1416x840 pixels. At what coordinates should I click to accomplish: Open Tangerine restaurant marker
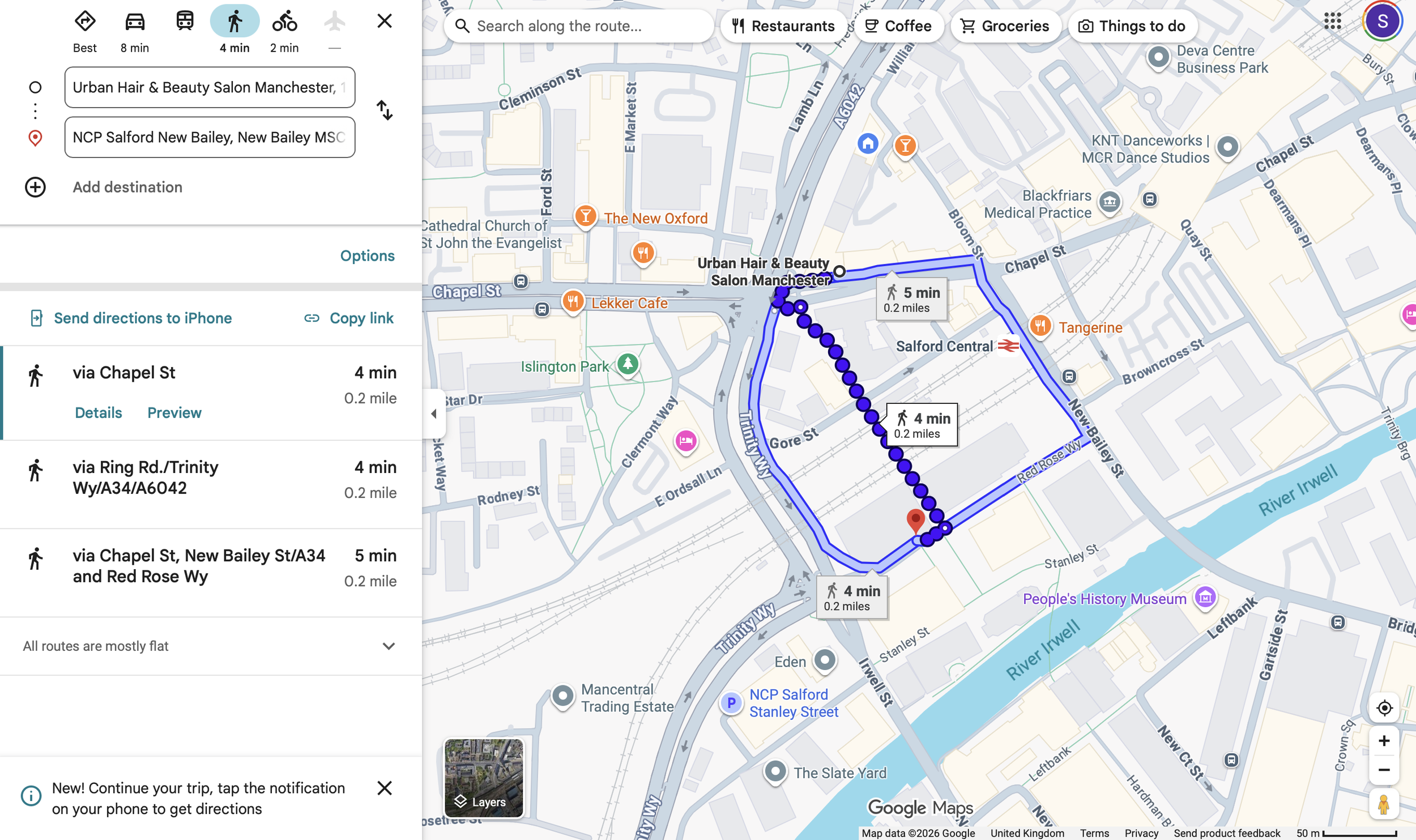point(1040,326)
